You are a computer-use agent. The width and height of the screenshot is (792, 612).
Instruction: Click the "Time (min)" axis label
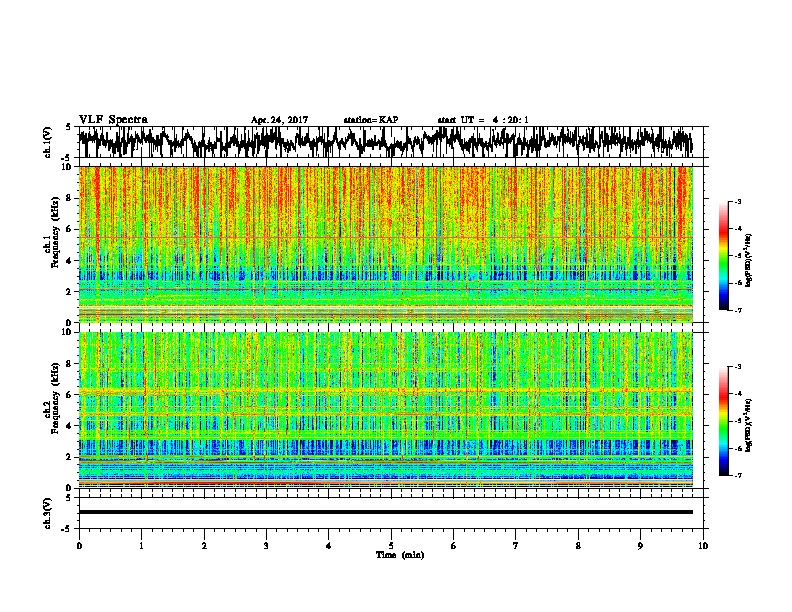(400, 555)
